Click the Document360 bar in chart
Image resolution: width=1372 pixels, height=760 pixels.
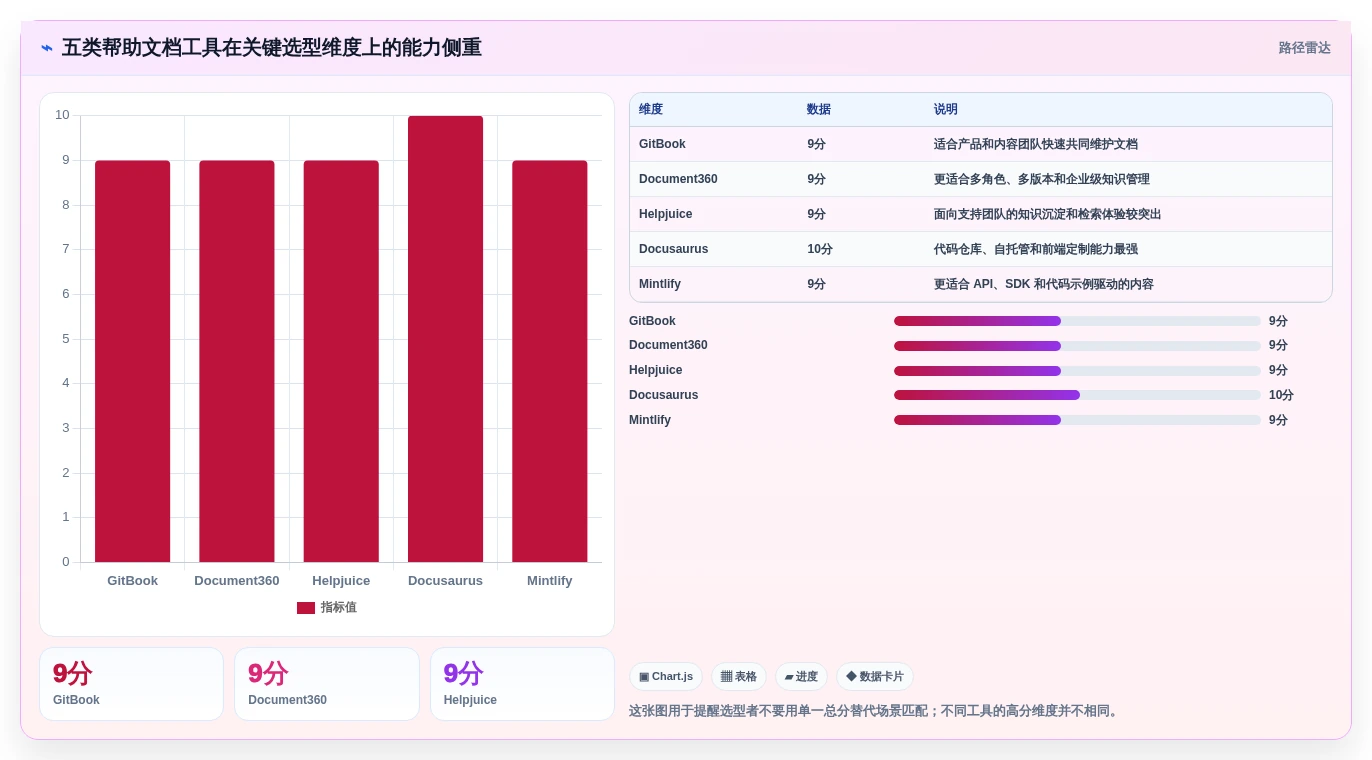[x=237, y=361]
